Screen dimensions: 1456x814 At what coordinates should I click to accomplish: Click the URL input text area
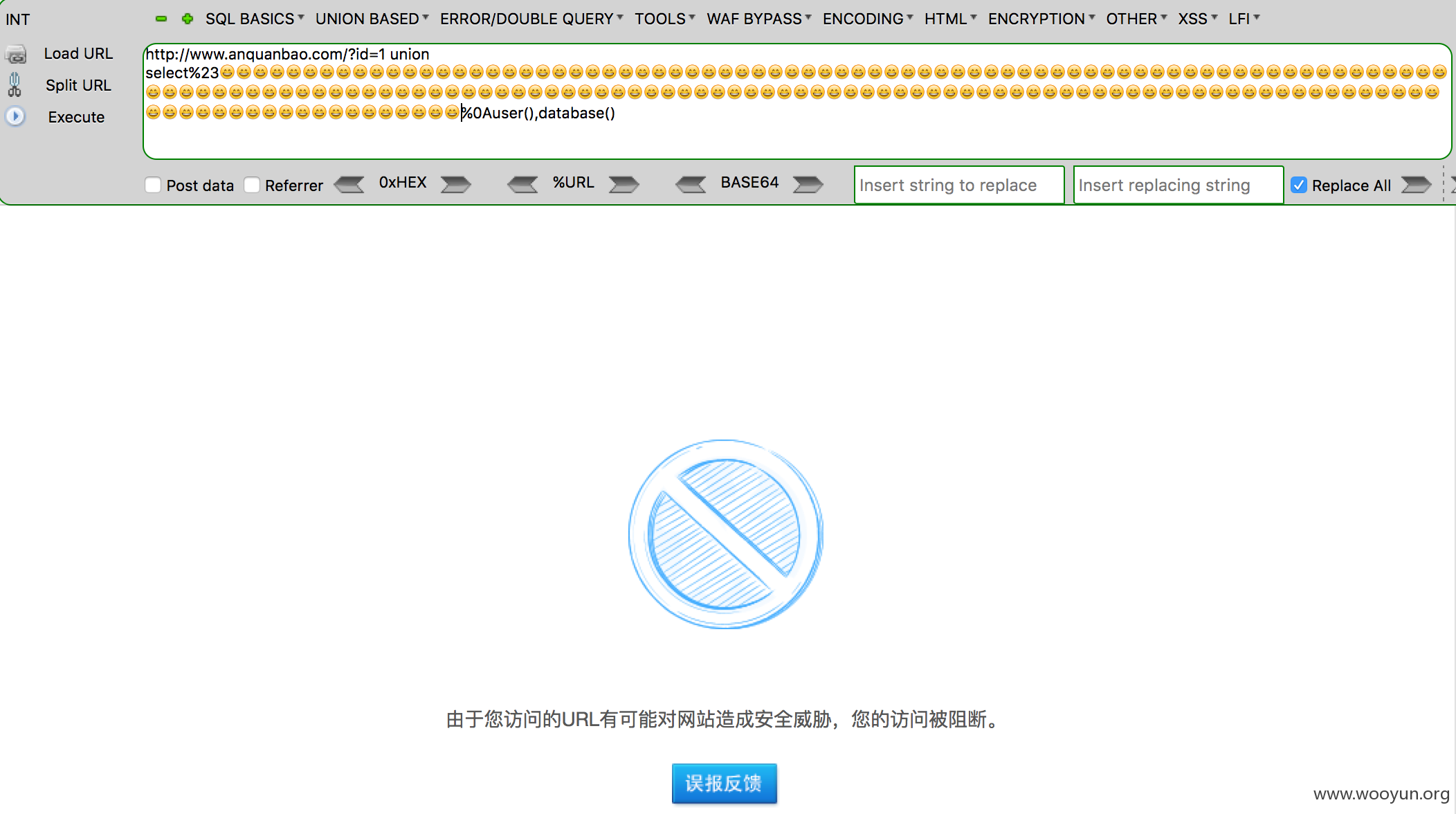[x=797, y=101]
